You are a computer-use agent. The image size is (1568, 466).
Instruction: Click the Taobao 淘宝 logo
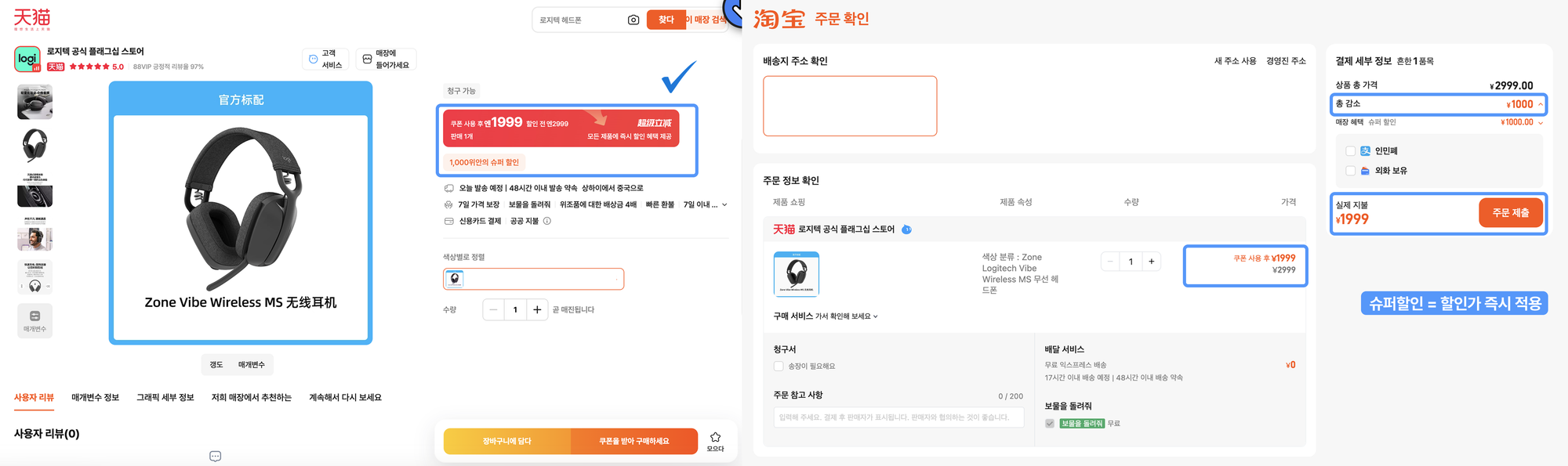779,18
